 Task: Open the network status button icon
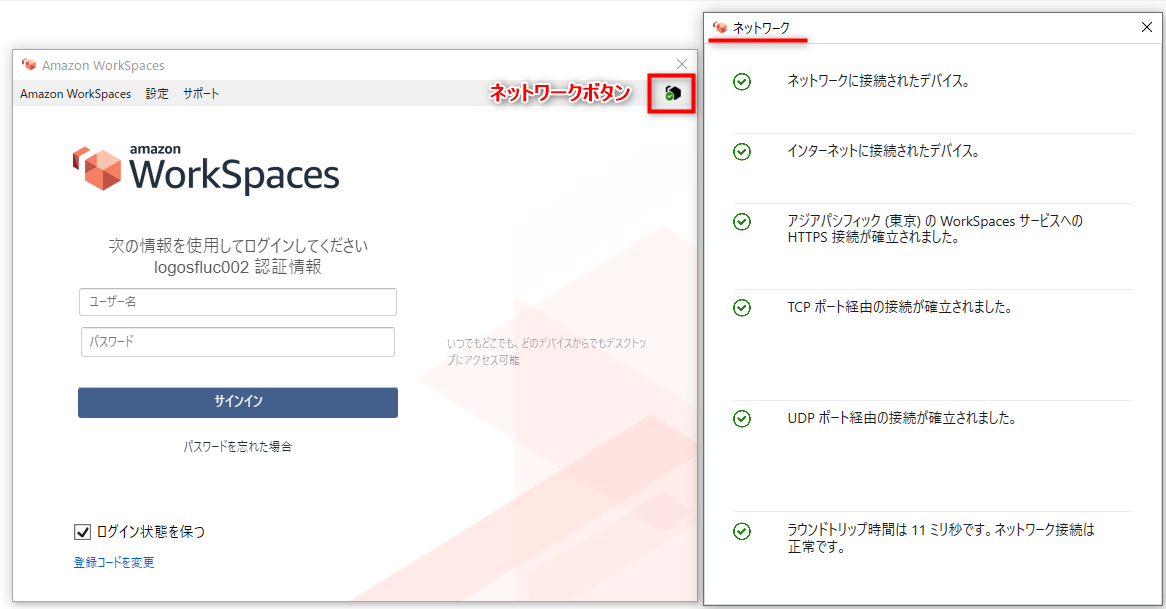672,93
